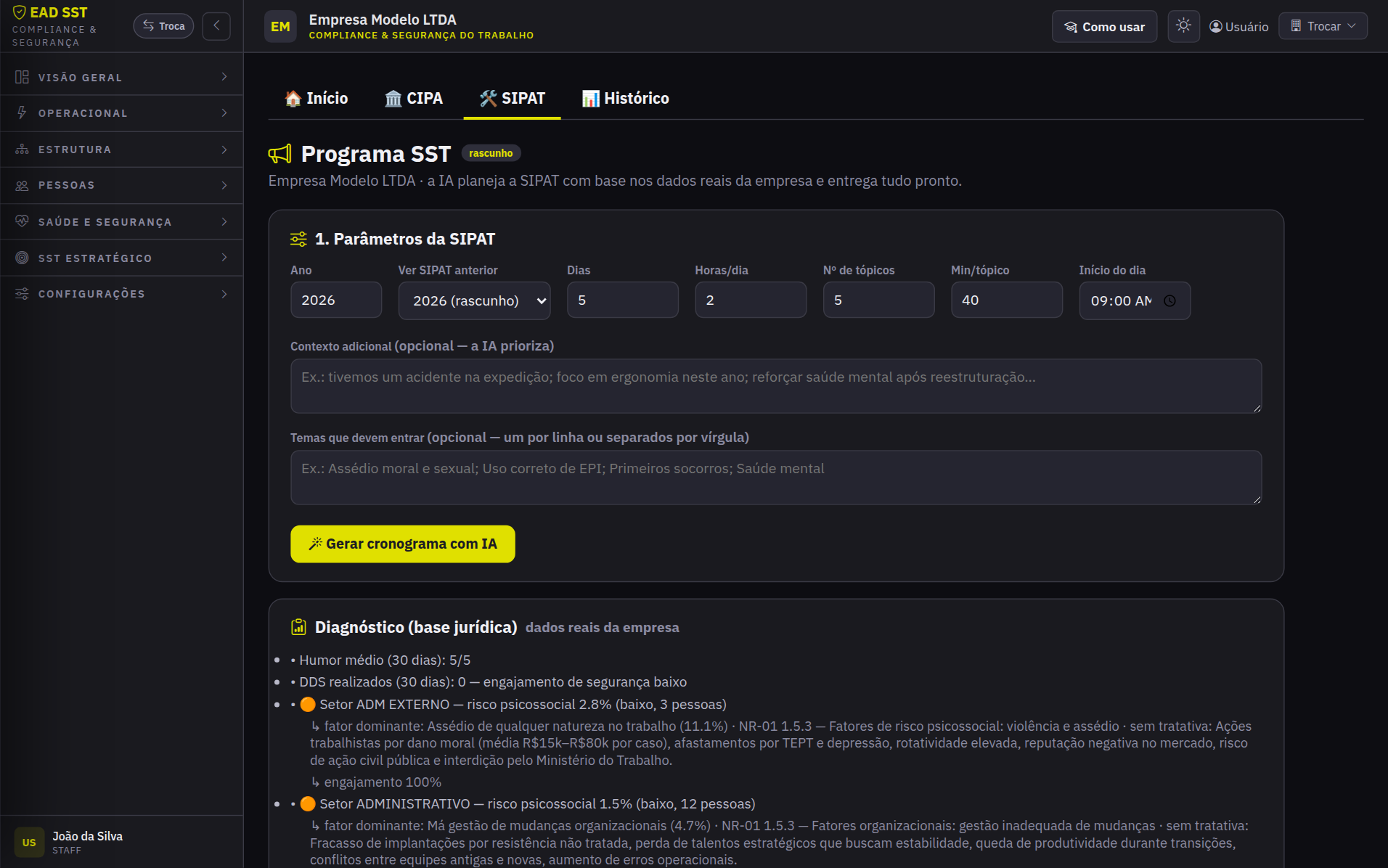The width and height of the screenshot is (1388, 868).
Task: Switch to the CIPA tab
Action: point(413,99)
